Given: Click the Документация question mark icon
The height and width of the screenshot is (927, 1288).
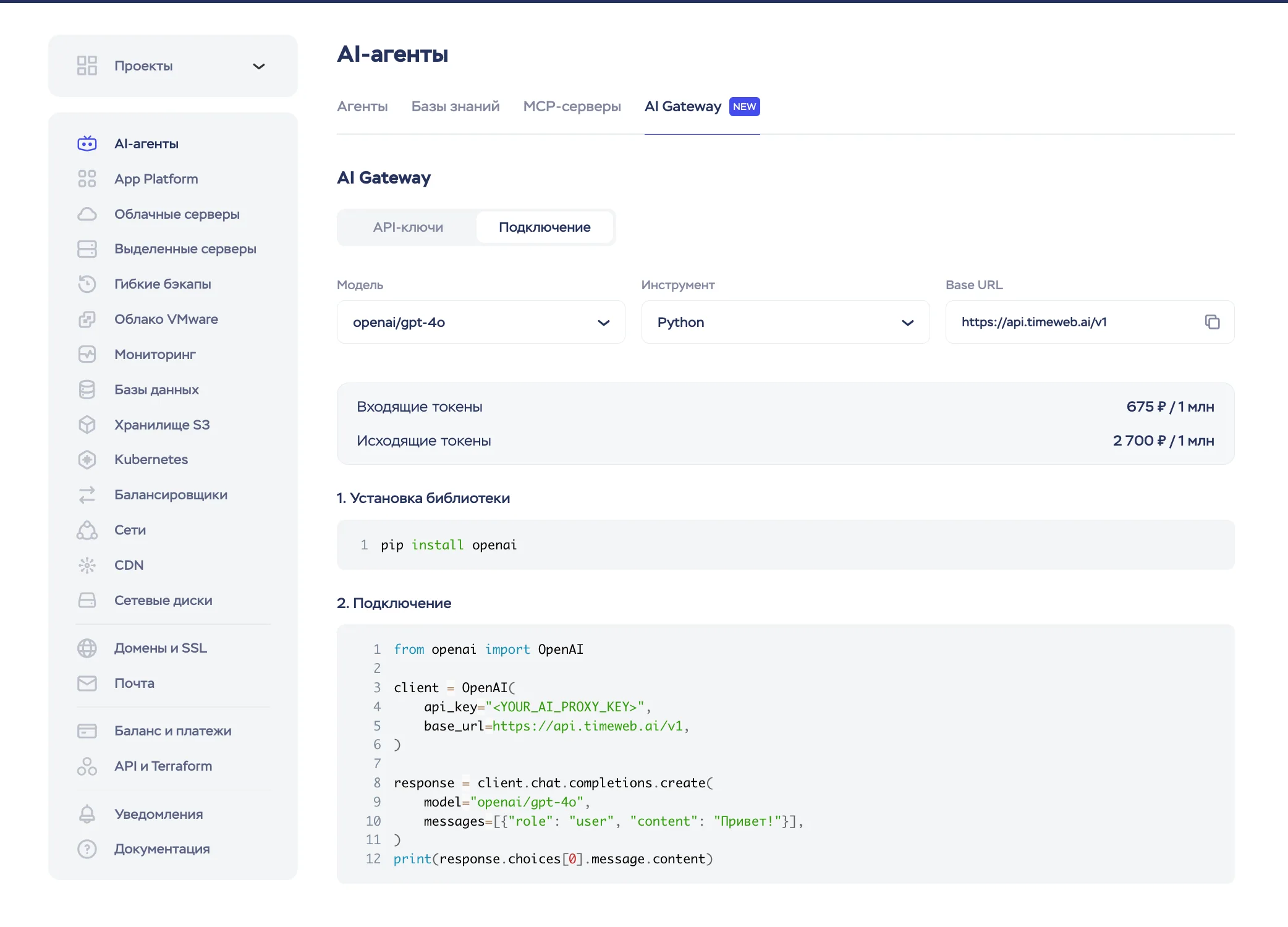Looking at the screenshot, I should [x=87, y=849].
